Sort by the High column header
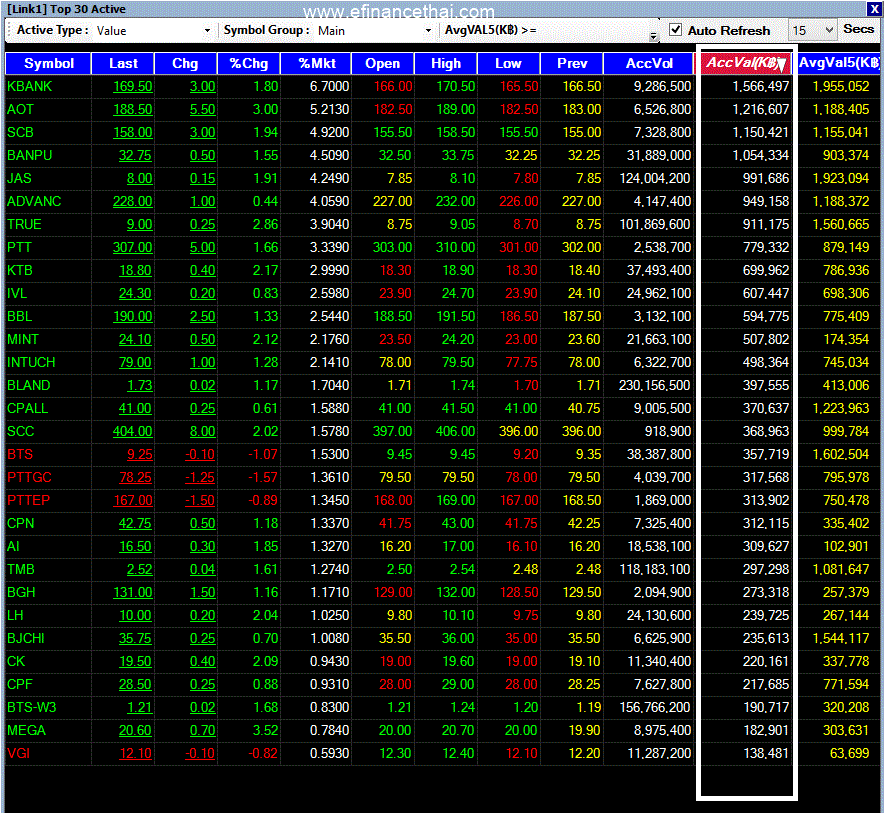Image resolution: width=885 pixels, height=813 pixels. click(446, 63)
